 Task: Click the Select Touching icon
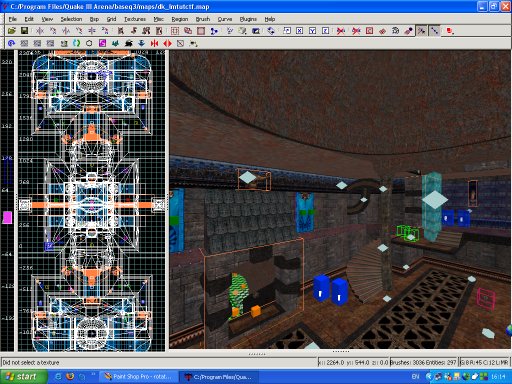click(134, 31)
